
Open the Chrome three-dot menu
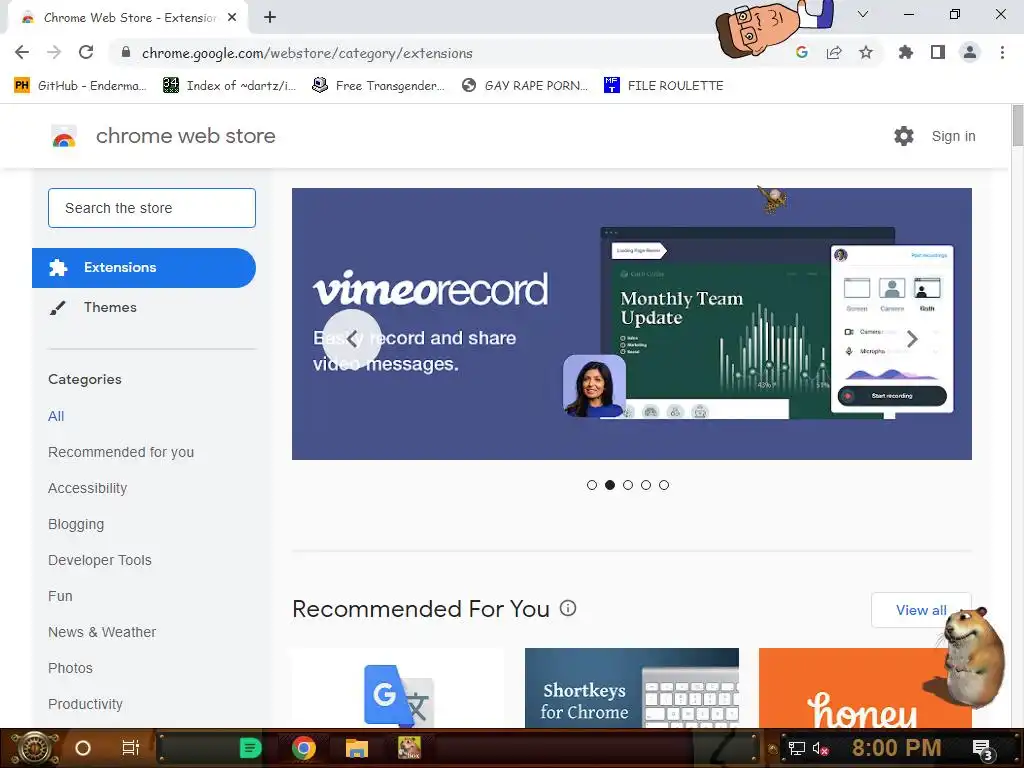click(1002, 52)
